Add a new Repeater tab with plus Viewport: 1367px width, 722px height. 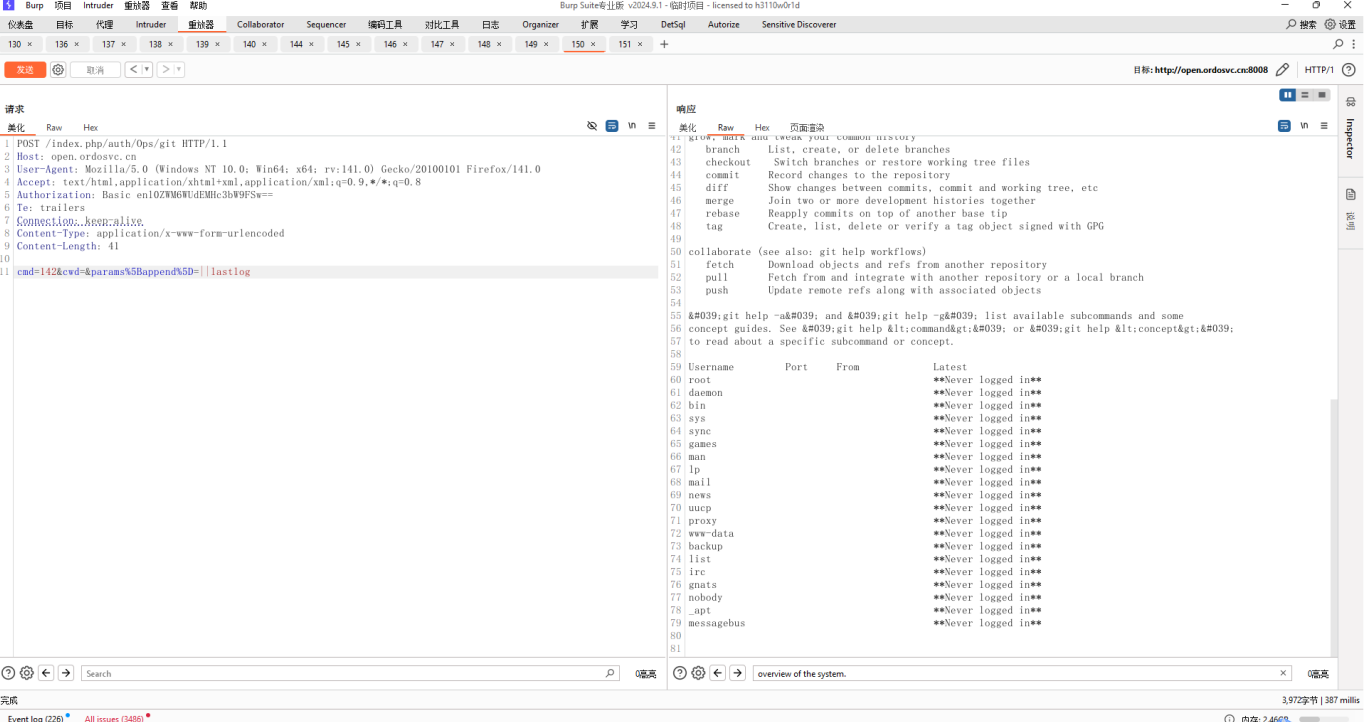coord(664,44)
